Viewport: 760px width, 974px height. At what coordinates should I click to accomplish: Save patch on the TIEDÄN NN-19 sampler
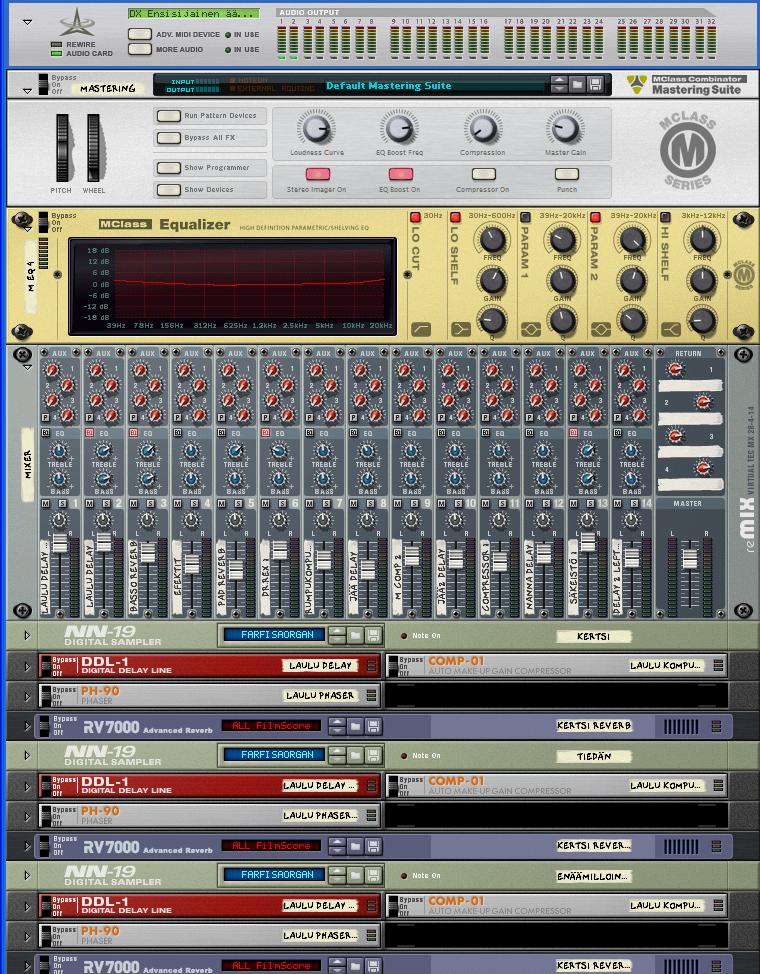click(x=373, y=755)
